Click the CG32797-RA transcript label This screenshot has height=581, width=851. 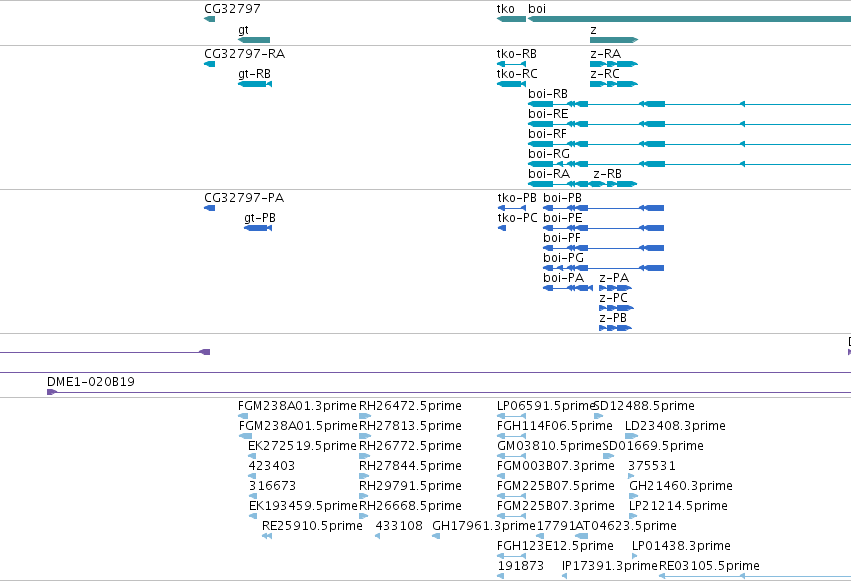pyautogui.click(x=244, y=54)
